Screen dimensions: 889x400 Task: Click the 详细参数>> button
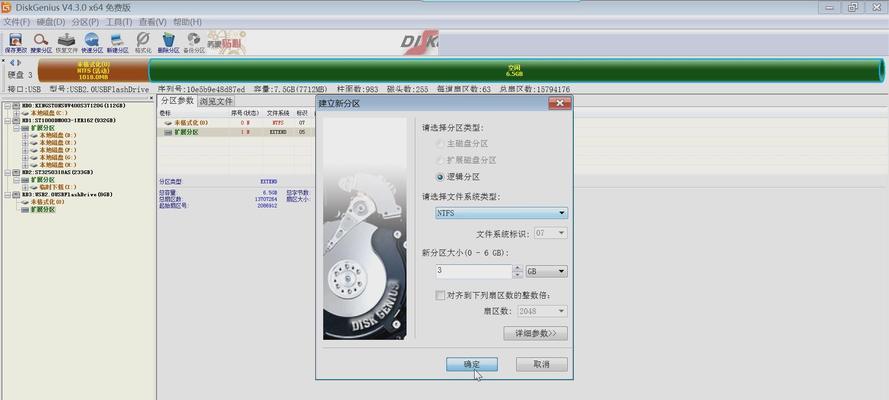click(535, 333)
